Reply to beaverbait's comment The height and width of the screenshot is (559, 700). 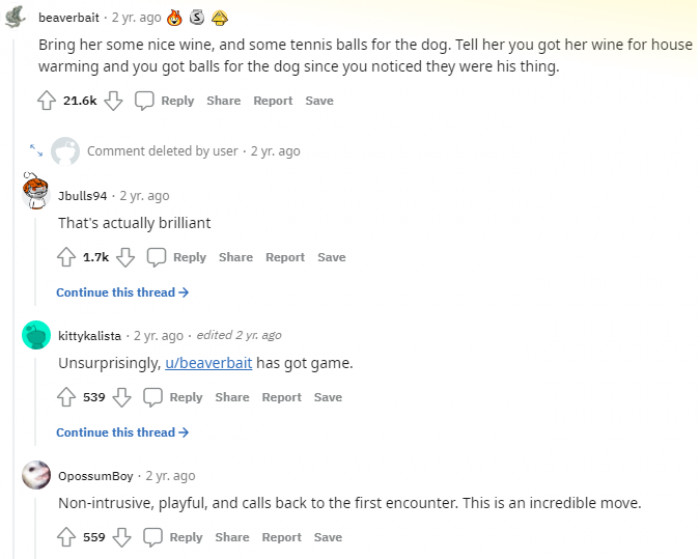pyautogui.click(x=166, y=100)
